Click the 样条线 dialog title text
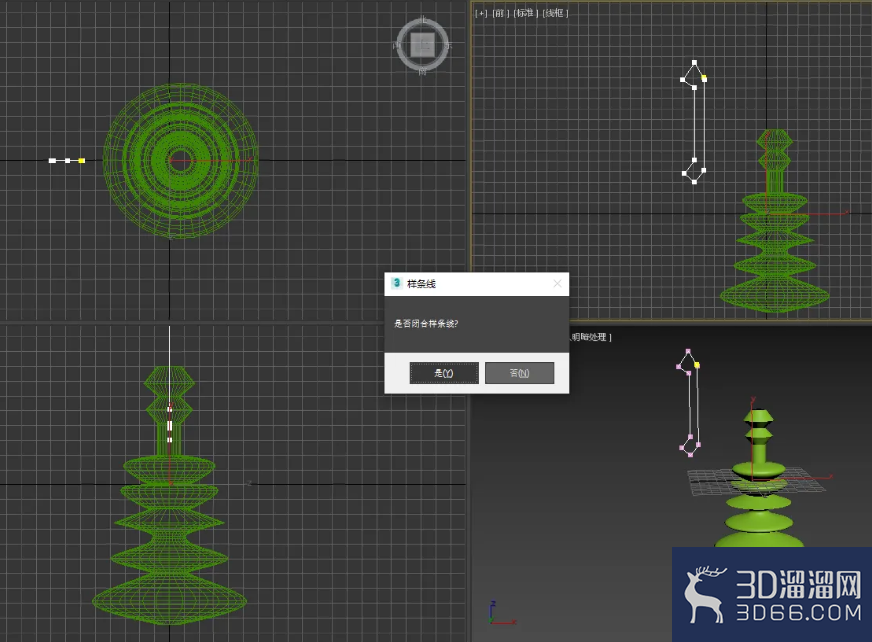The width and height of the screenshot is (872, 642). click(x=422, y=284)
